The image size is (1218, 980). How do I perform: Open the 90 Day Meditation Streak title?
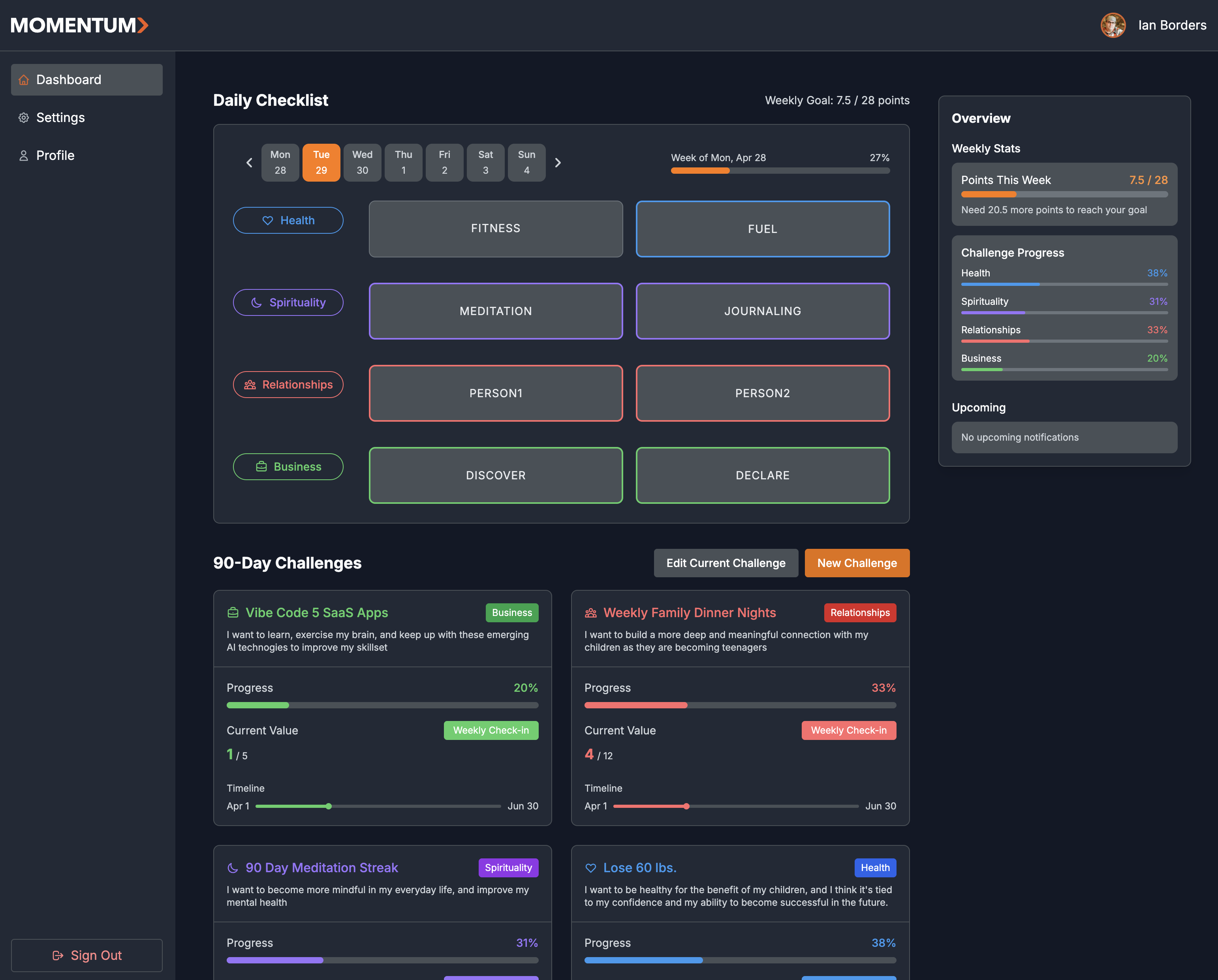click(x=322, y=867)
